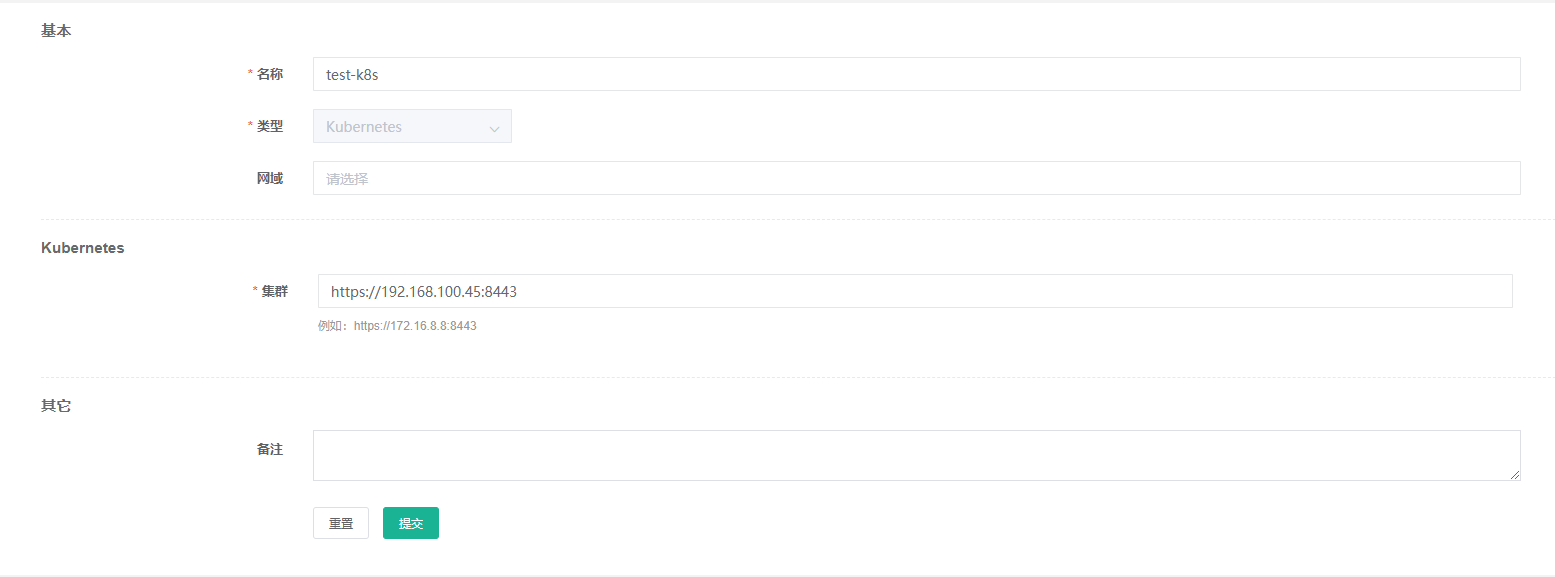
Task: Click the 类型 field label
Action: pyautogui.click(x=270, y=126)
